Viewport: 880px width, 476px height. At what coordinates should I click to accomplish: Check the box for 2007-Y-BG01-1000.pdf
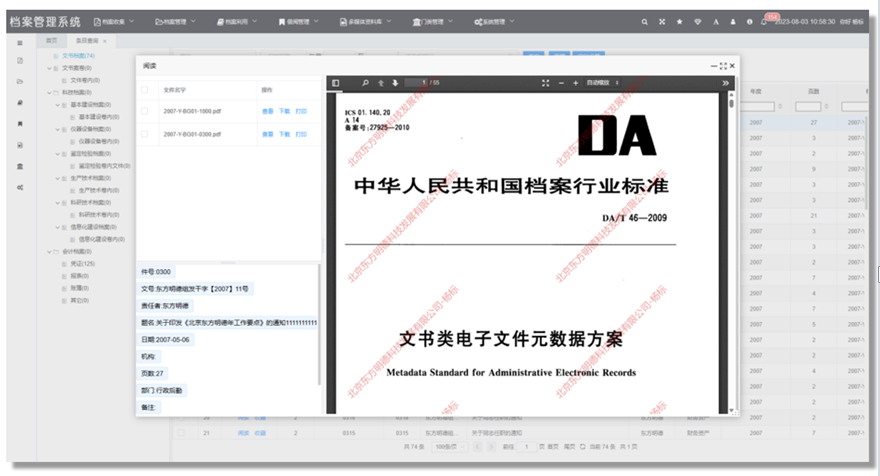pos(145,110)
